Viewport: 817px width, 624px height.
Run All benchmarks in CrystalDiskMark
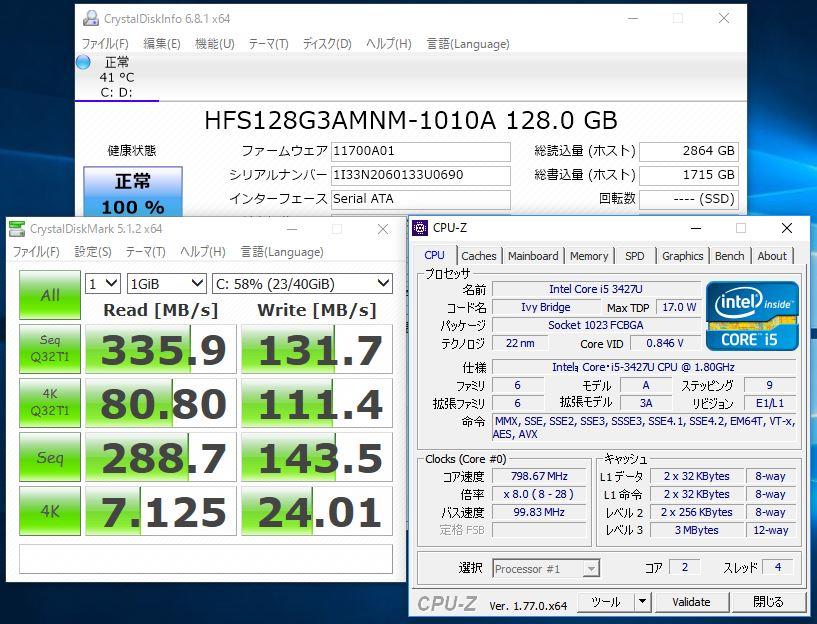50,295
